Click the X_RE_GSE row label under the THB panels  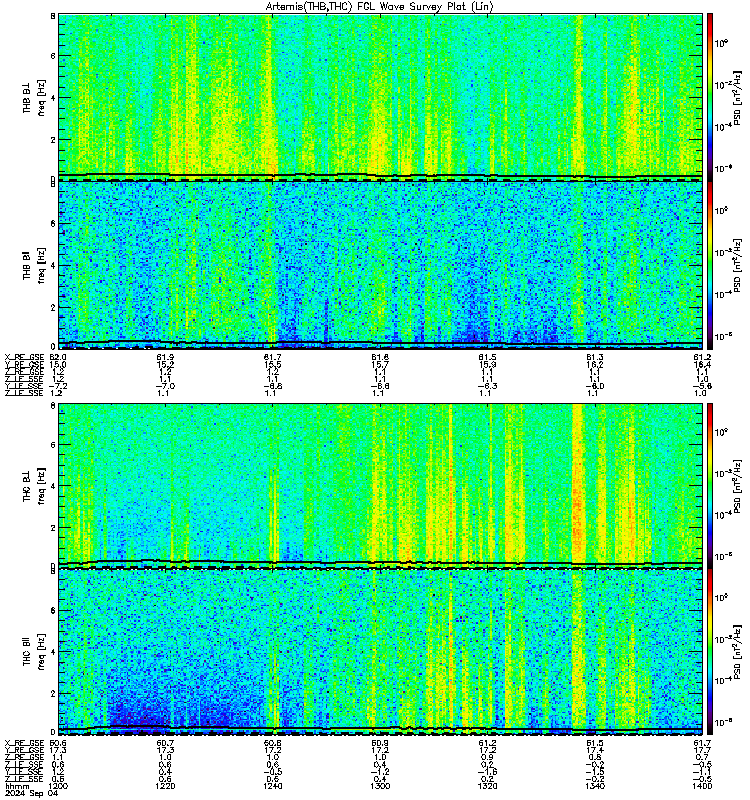[24, 357]
